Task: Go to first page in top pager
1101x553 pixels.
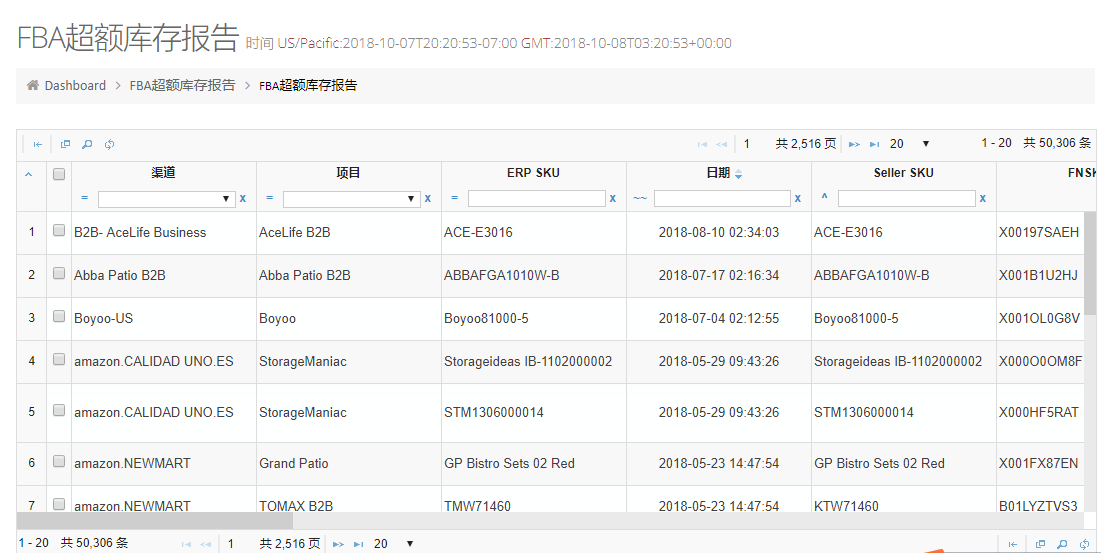Action: (x=702, y=145)
